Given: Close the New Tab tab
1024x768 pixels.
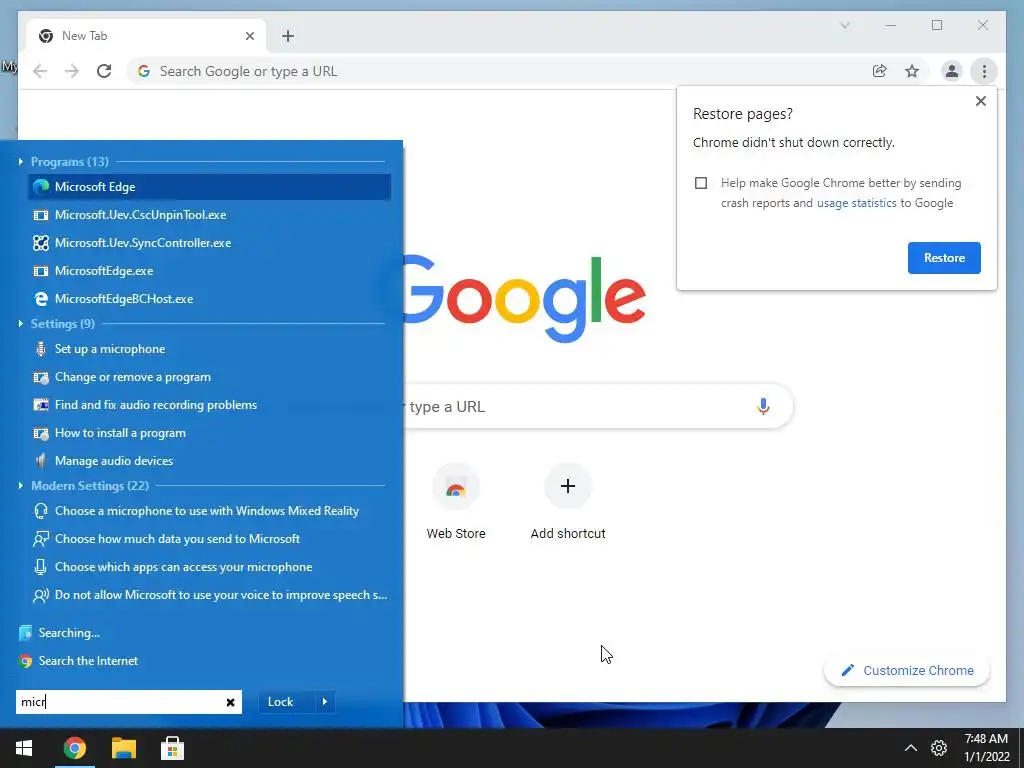Looking at the screenshot, I should [x=249, y=37].
